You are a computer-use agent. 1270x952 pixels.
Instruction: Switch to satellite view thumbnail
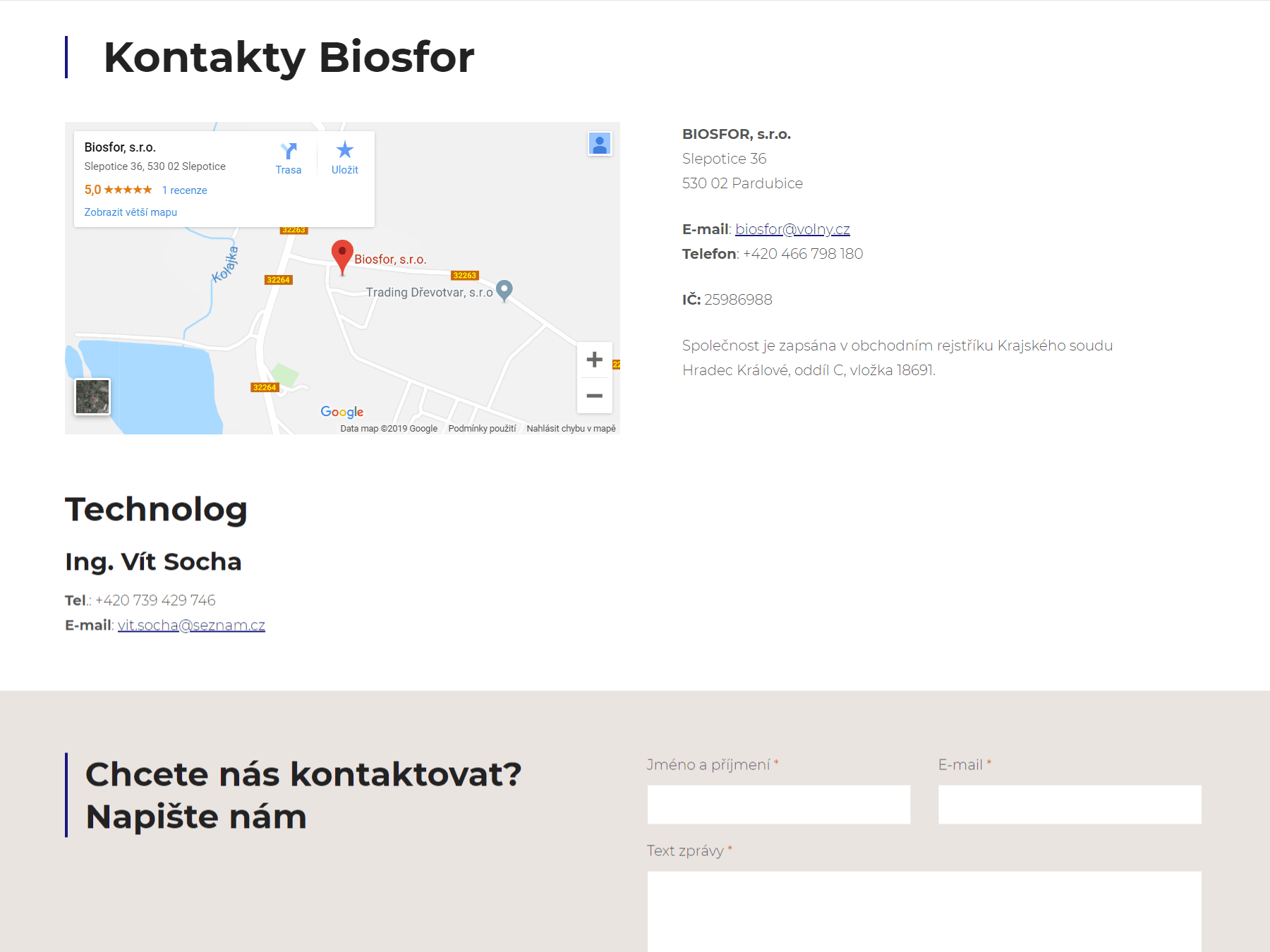point(92,396)
